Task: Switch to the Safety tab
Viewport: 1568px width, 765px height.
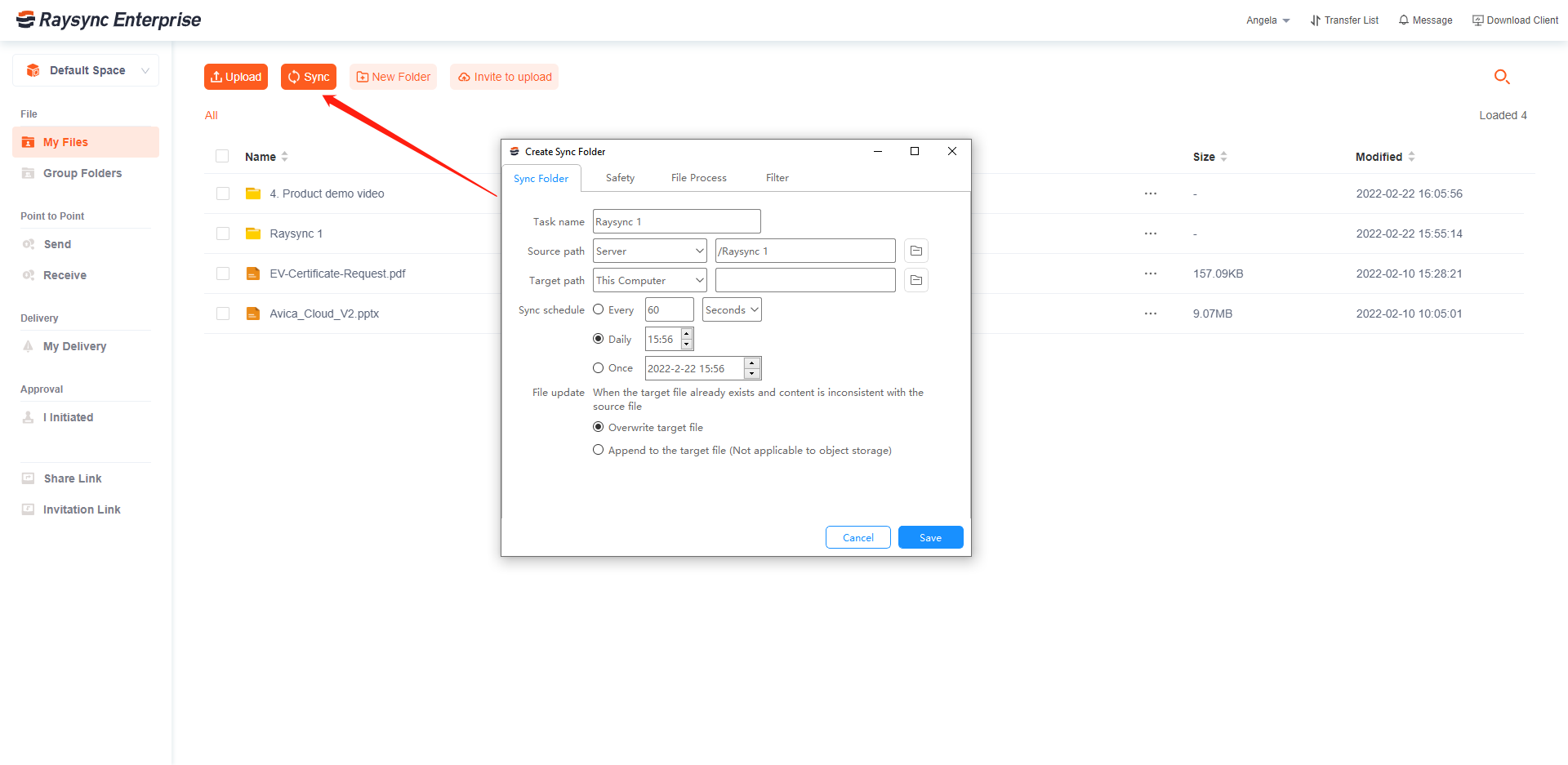Action: (620, 177)
